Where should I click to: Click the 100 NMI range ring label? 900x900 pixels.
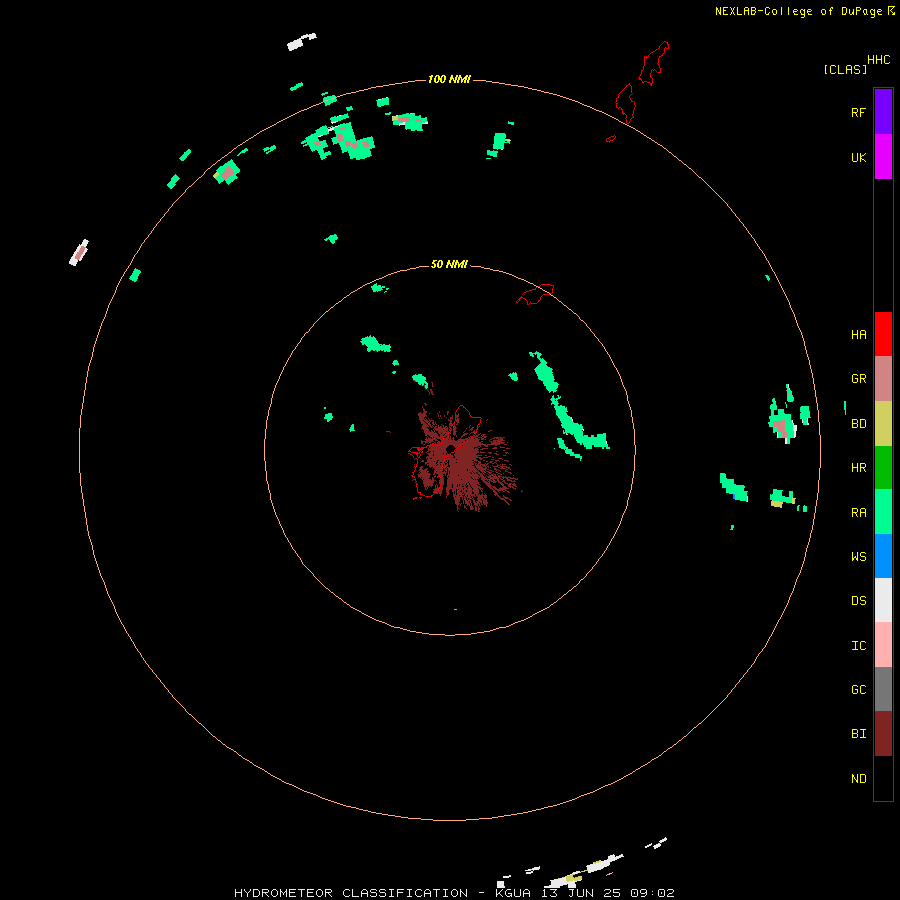click(449, 79)
